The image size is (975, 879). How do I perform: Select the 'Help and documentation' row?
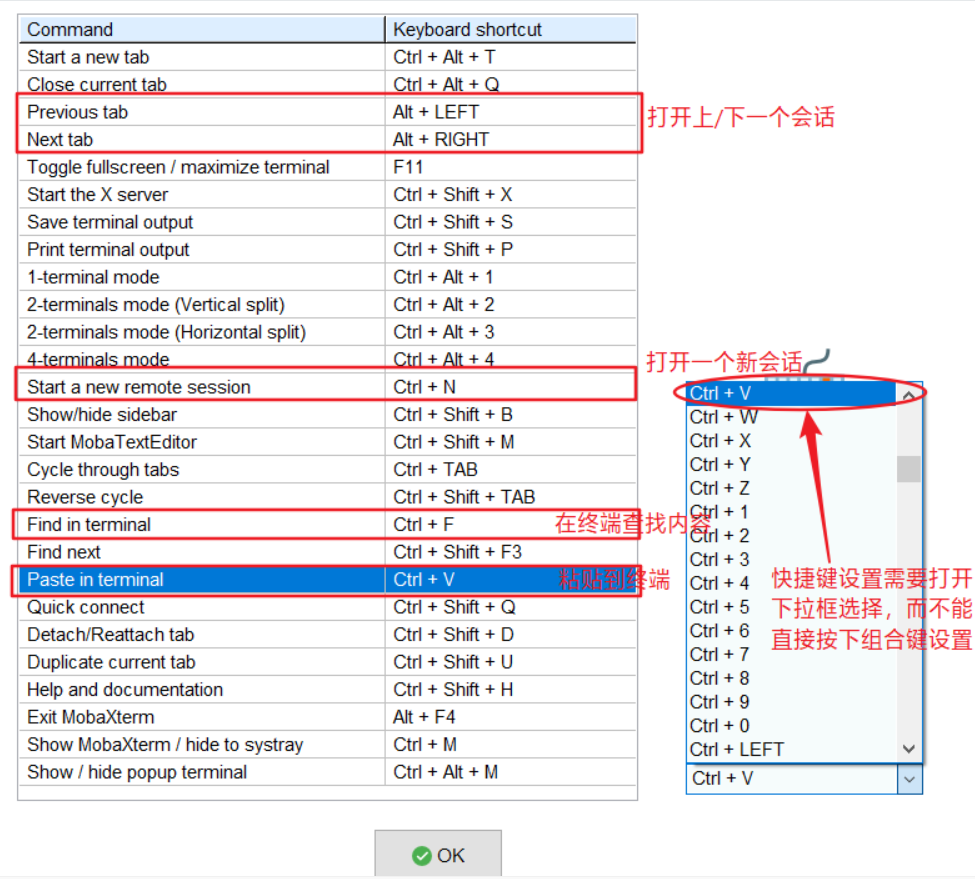328,689
